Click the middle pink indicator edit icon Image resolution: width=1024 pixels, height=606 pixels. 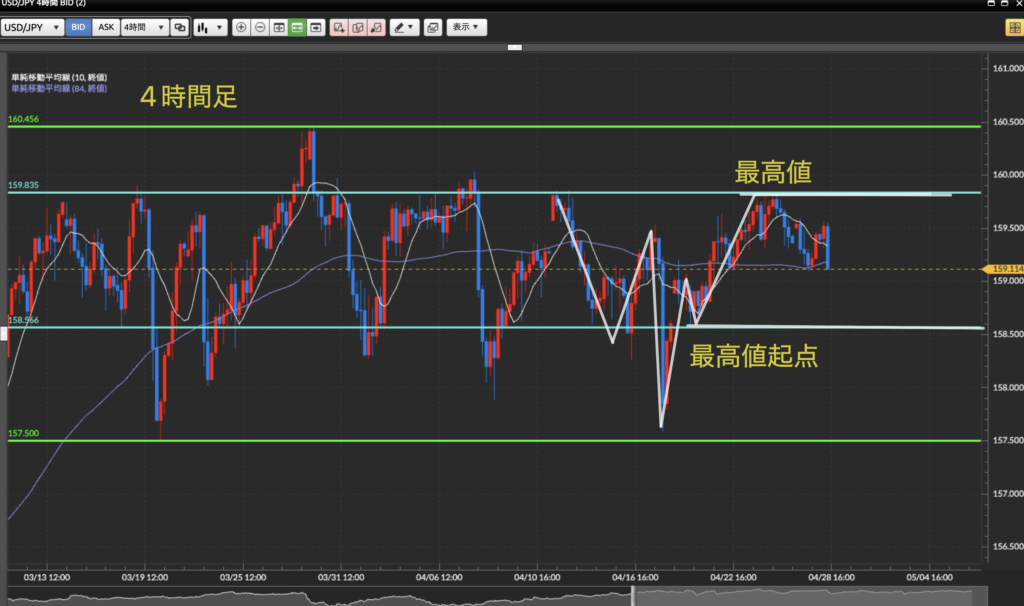click(358, 28)
